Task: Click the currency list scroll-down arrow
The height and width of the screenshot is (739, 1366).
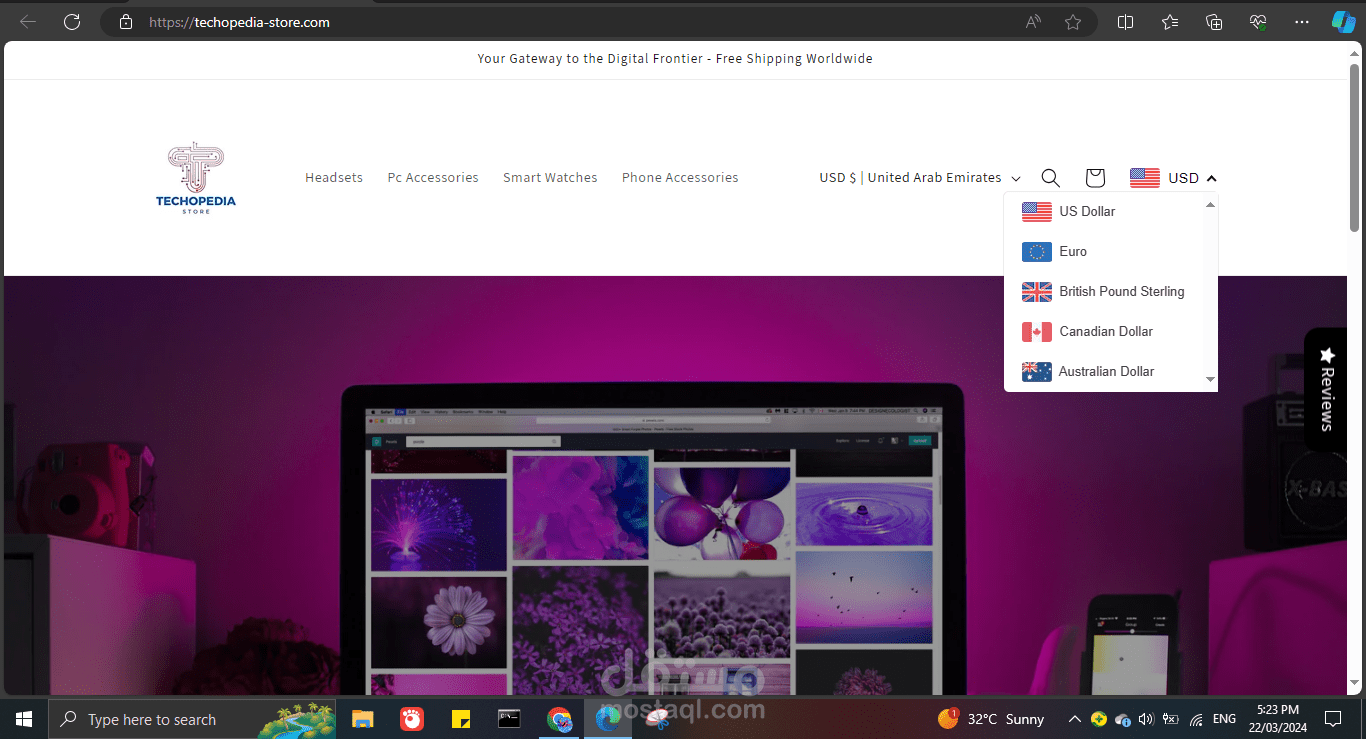Action: tap(1211, 380)
